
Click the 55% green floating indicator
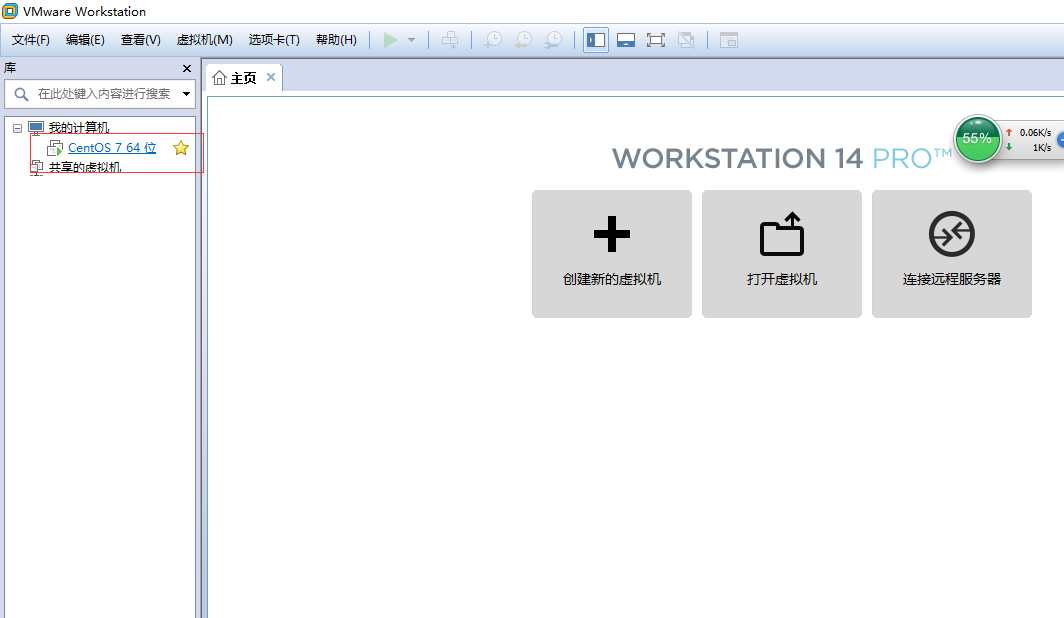click(977, 139)
